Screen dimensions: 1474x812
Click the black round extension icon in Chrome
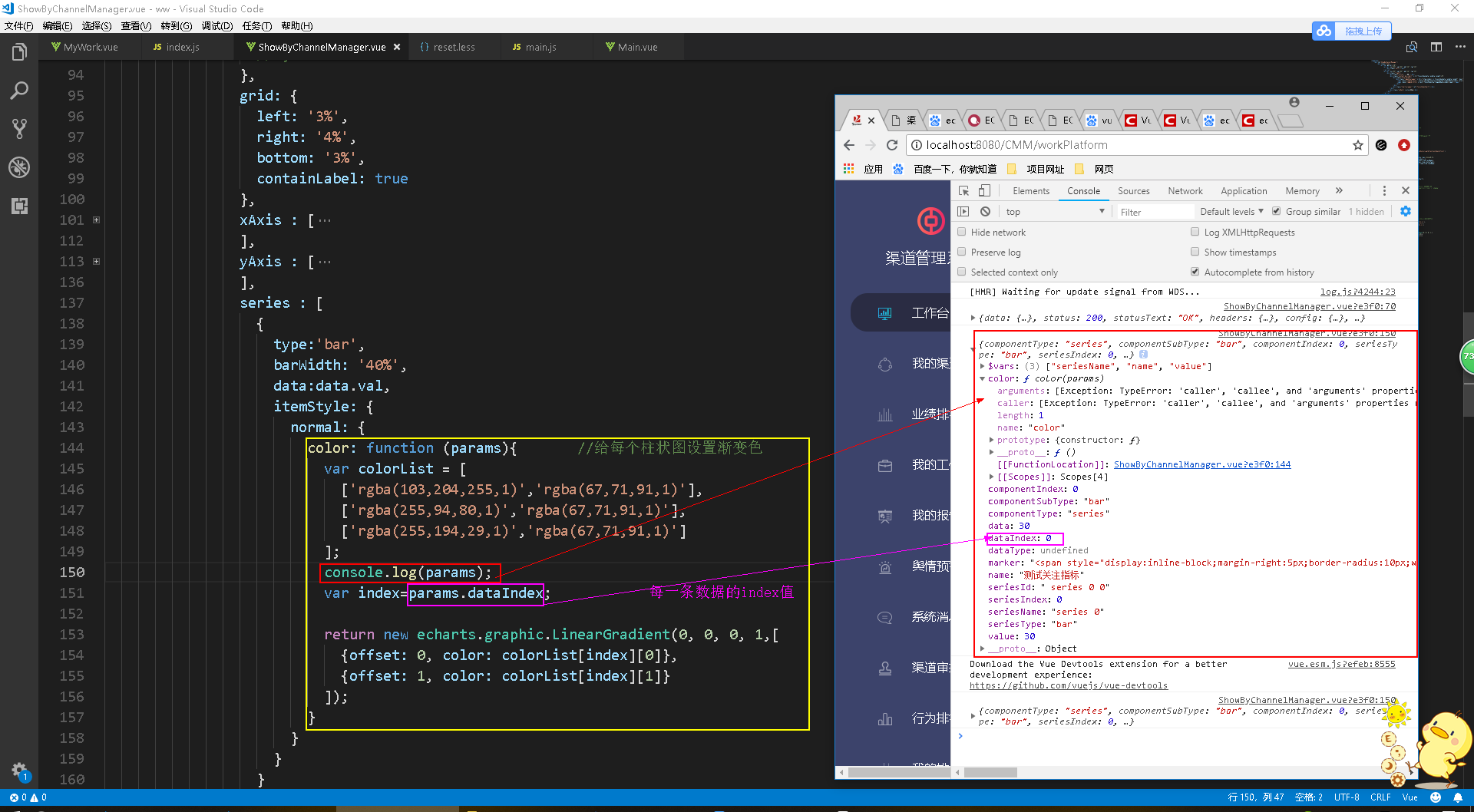point(1381,145)
